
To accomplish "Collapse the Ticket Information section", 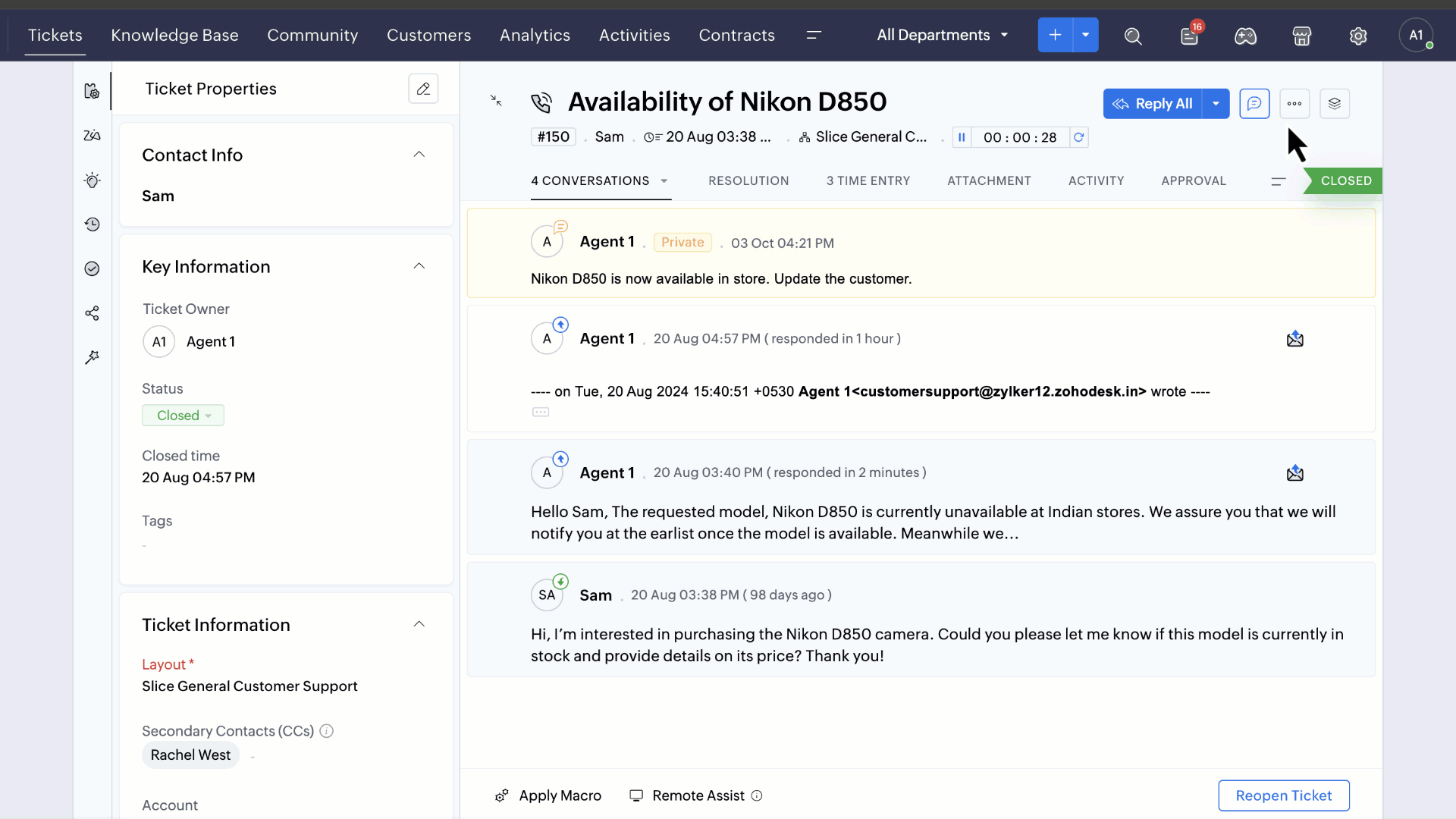I will pos(419,624).
